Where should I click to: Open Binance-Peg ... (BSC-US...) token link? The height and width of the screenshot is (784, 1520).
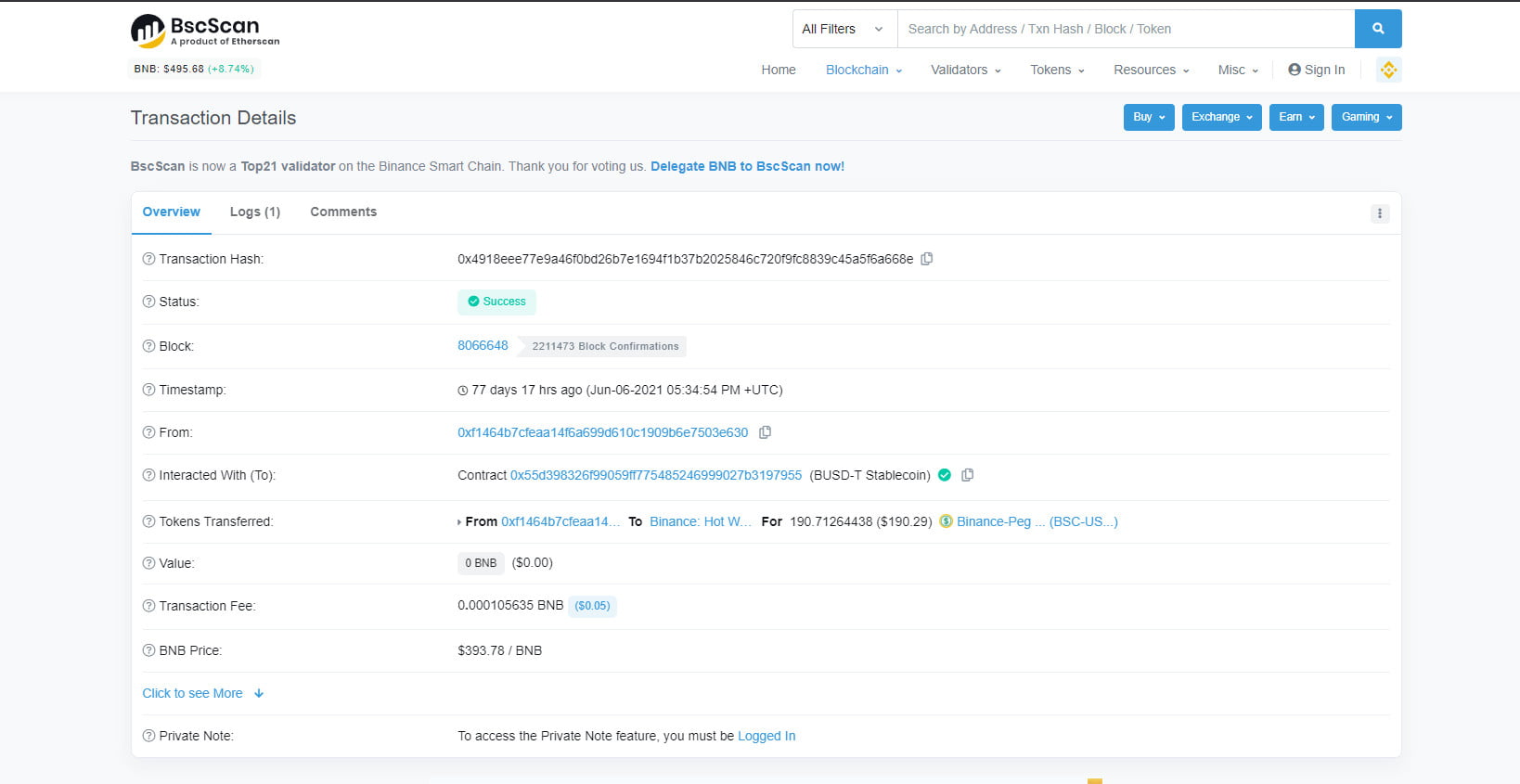[x=1037, y=521]
